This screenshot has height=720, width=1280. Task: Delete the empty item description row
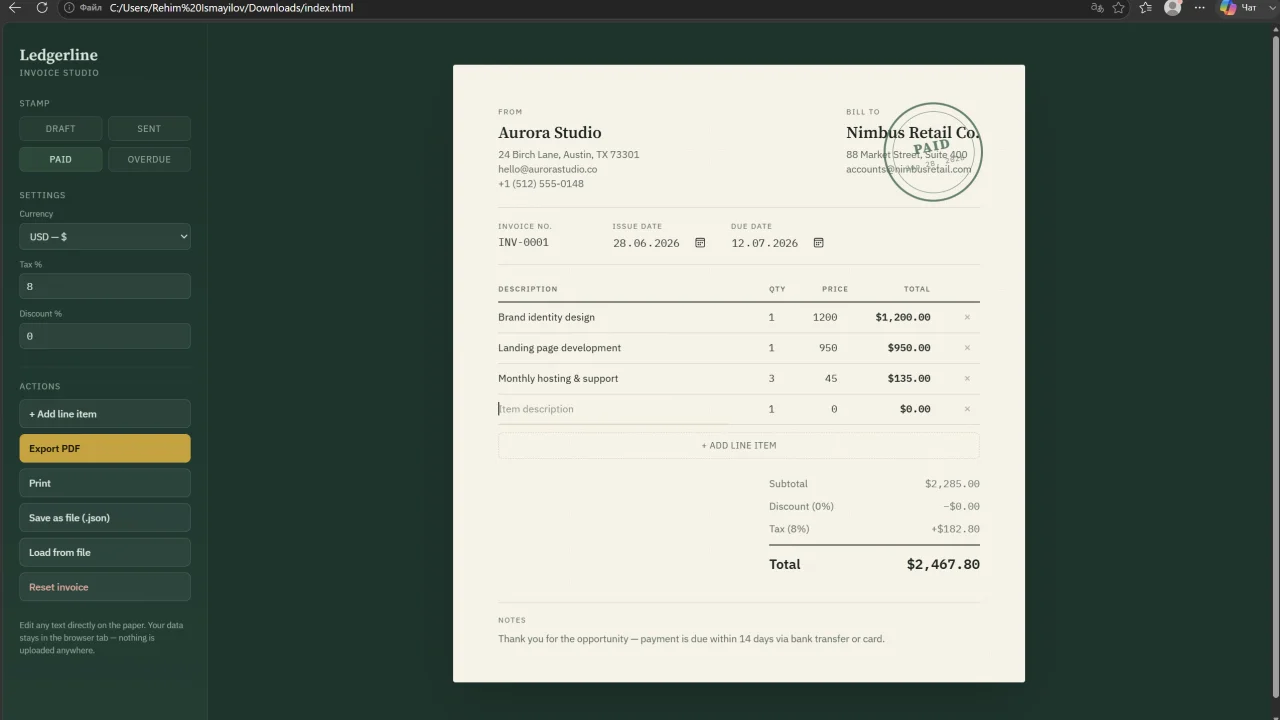(967, 409)
